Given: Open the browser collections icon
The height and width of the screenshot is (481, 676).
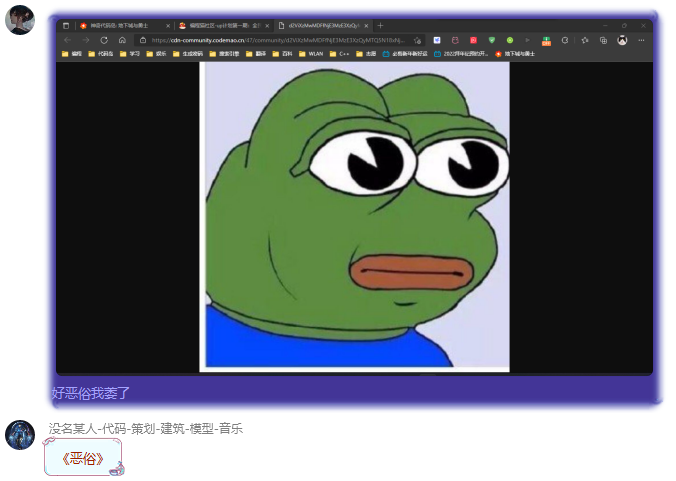Looking at the screenshot, I should tap(603, 40).
